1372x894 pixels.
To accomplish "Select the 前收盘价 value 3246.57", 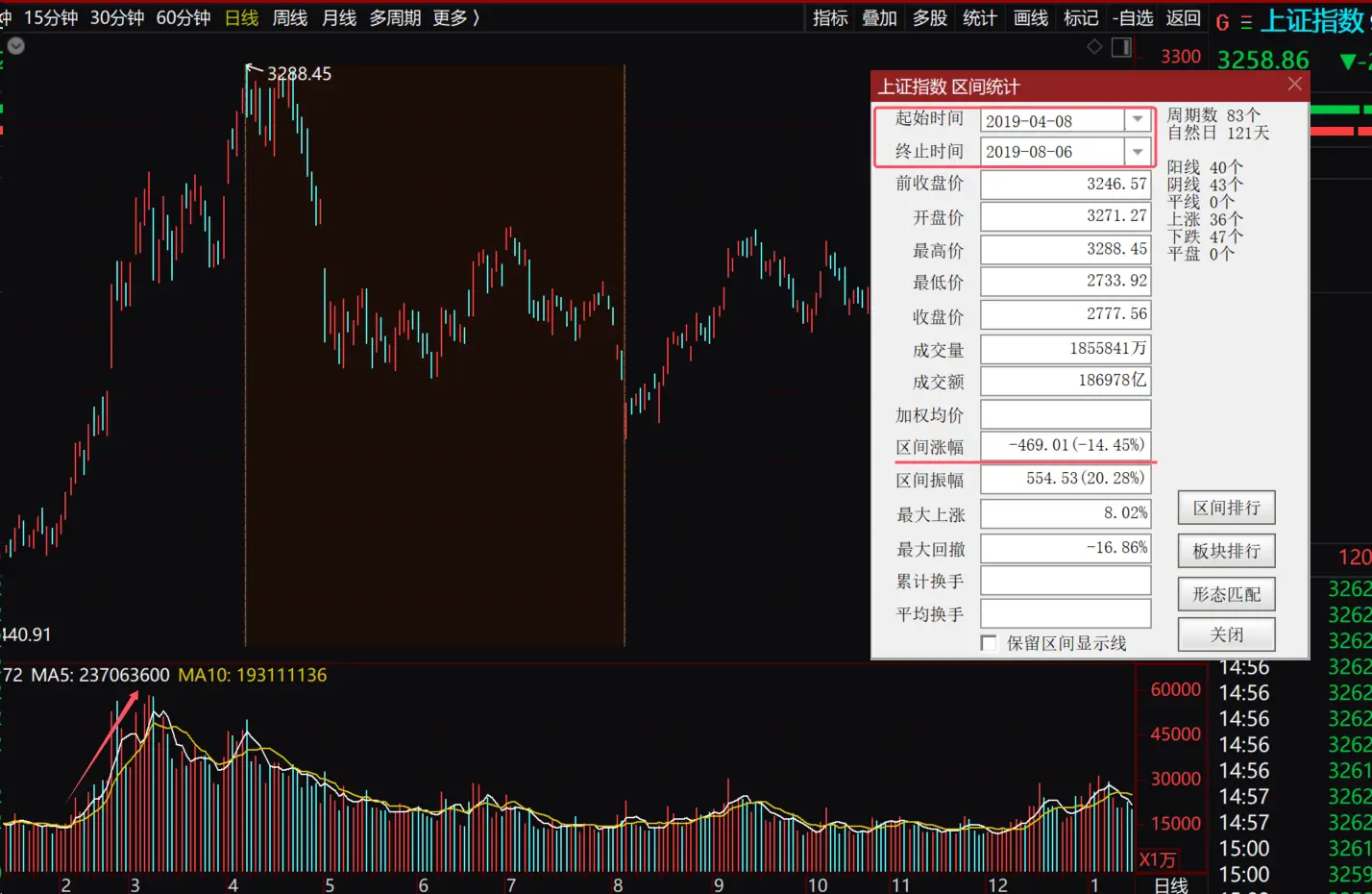I will (1066, 184).
